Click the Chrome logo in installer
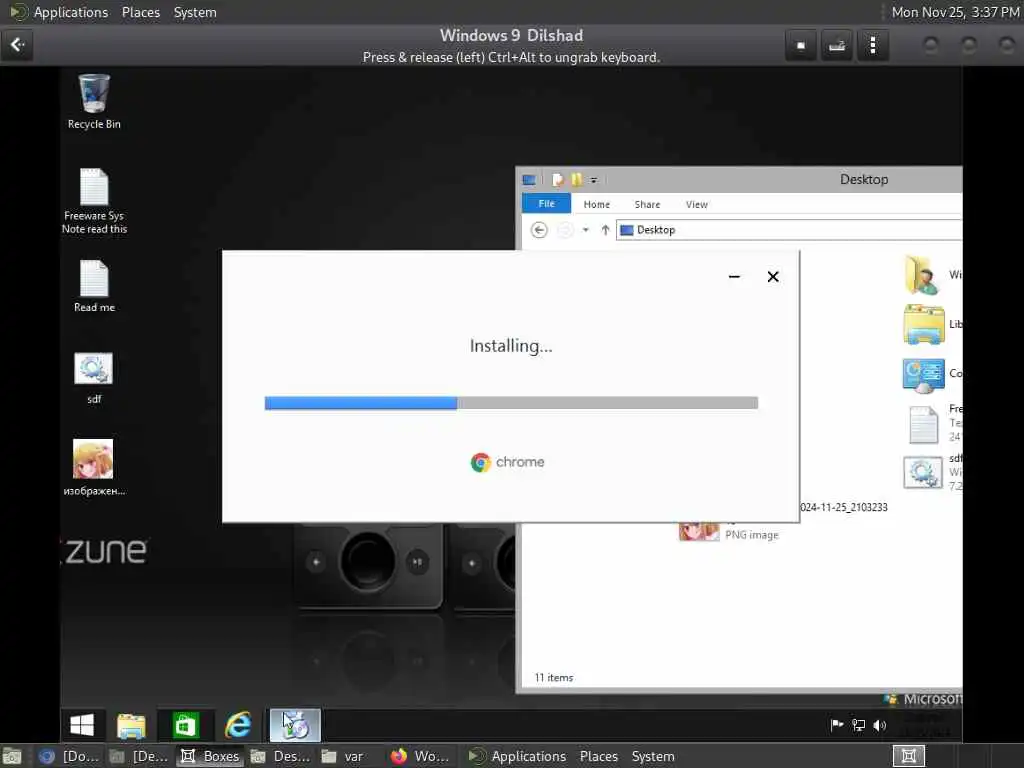 (x=481, y=462)
